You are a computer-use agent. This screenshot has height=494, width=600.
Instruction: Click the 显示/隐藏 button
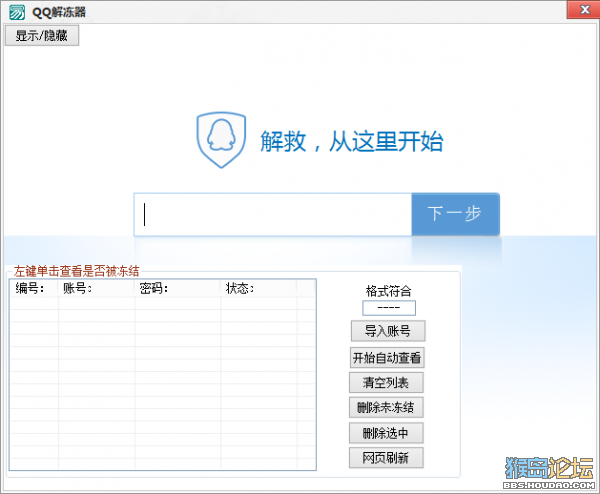42,36
